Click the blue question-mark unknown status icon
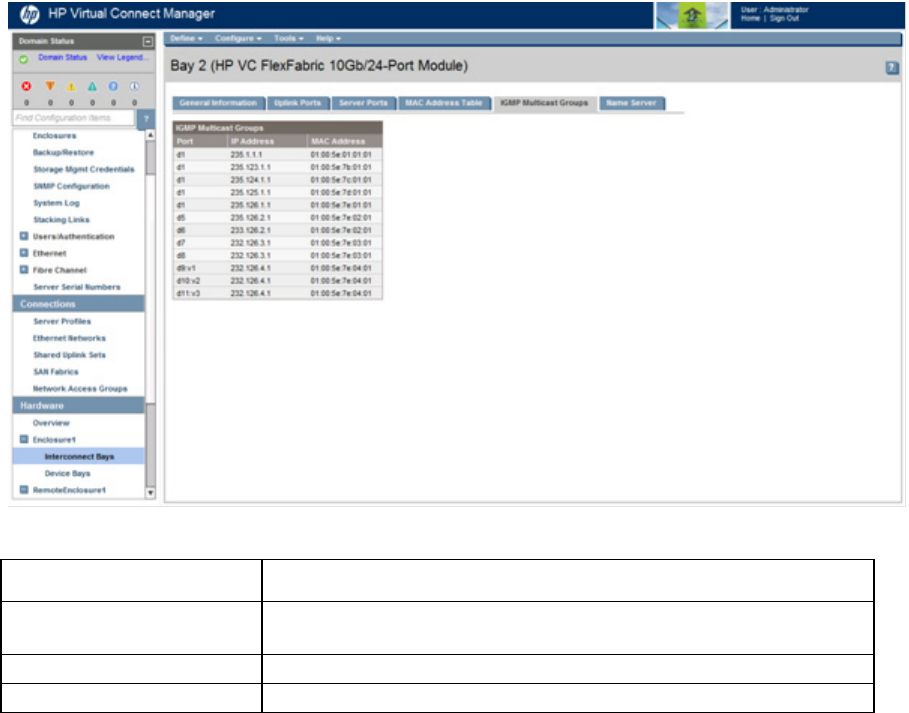 pyautogui.click(x=113, y=86)
